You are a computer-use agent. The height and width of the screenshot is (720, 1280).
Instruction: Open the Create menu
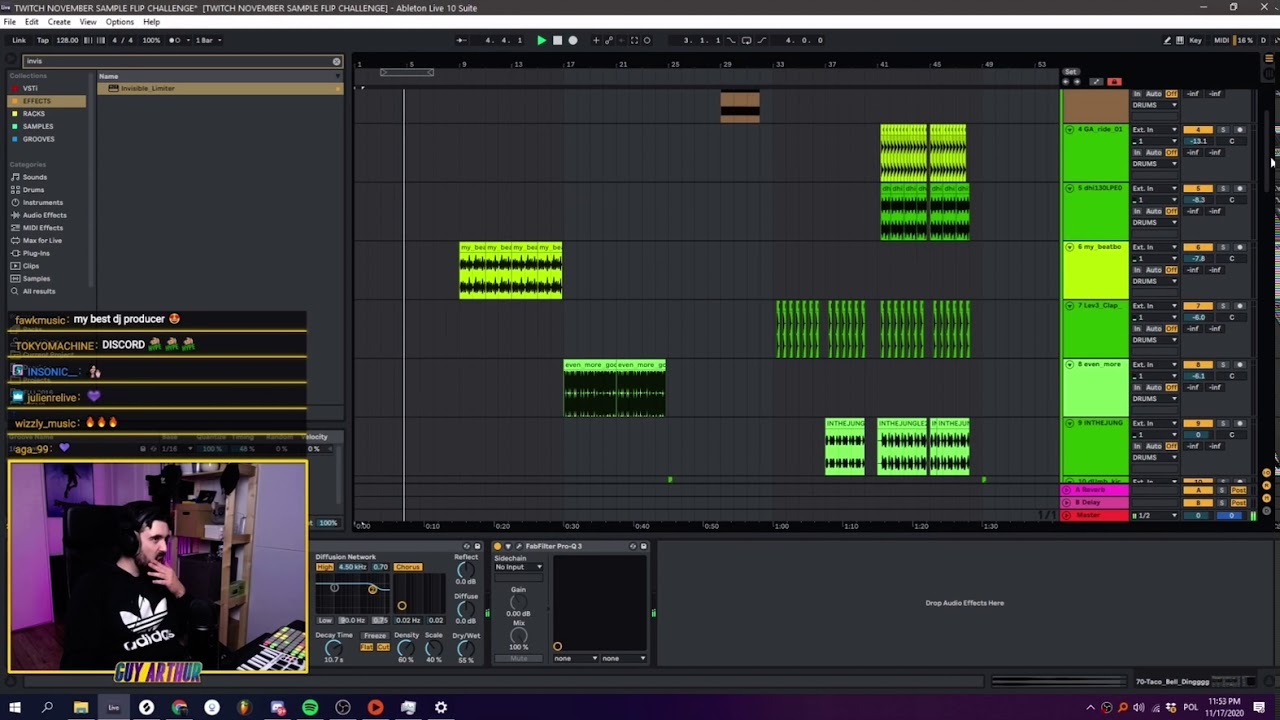coord(59,22)
